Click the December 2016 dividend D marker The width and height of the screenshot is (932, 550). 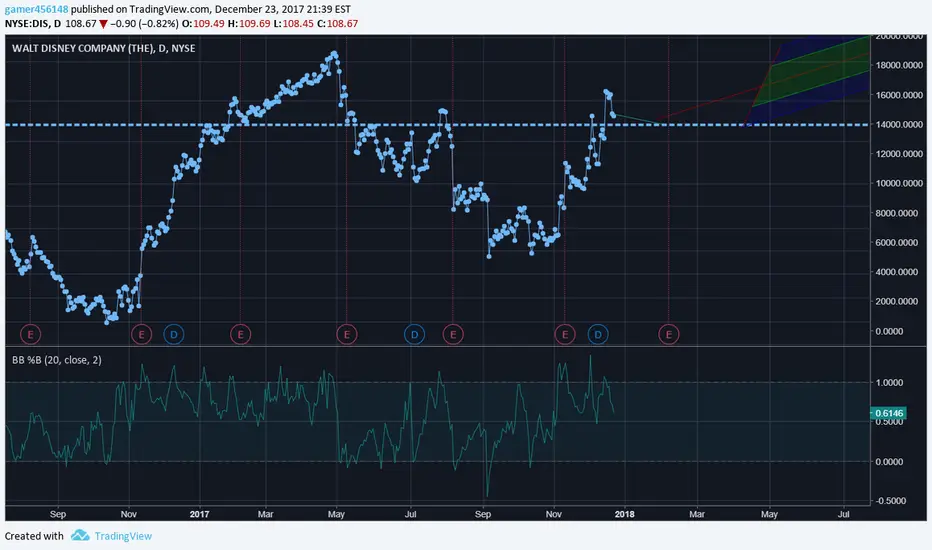(174, 335)
